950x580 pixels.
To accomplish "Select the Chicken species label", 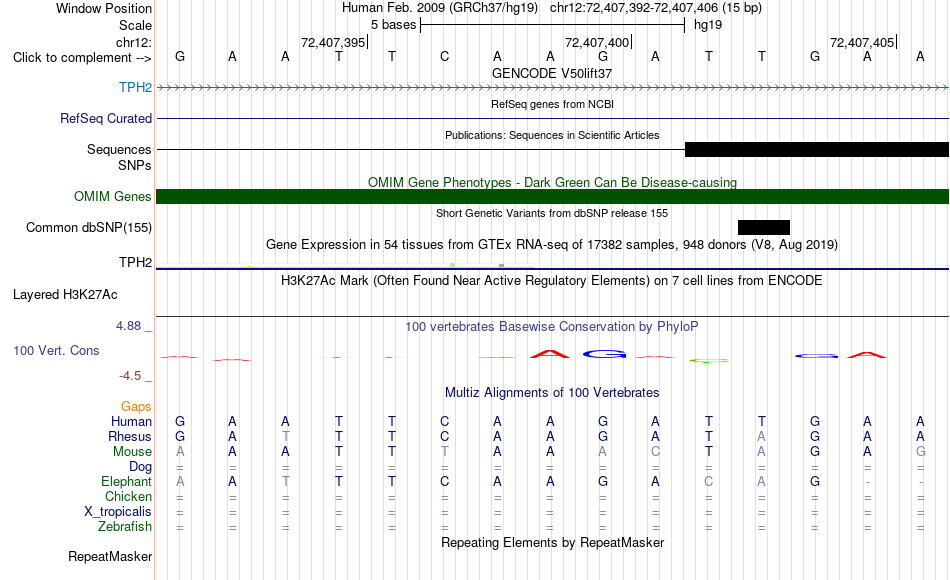I will click(x=128, y=496).
